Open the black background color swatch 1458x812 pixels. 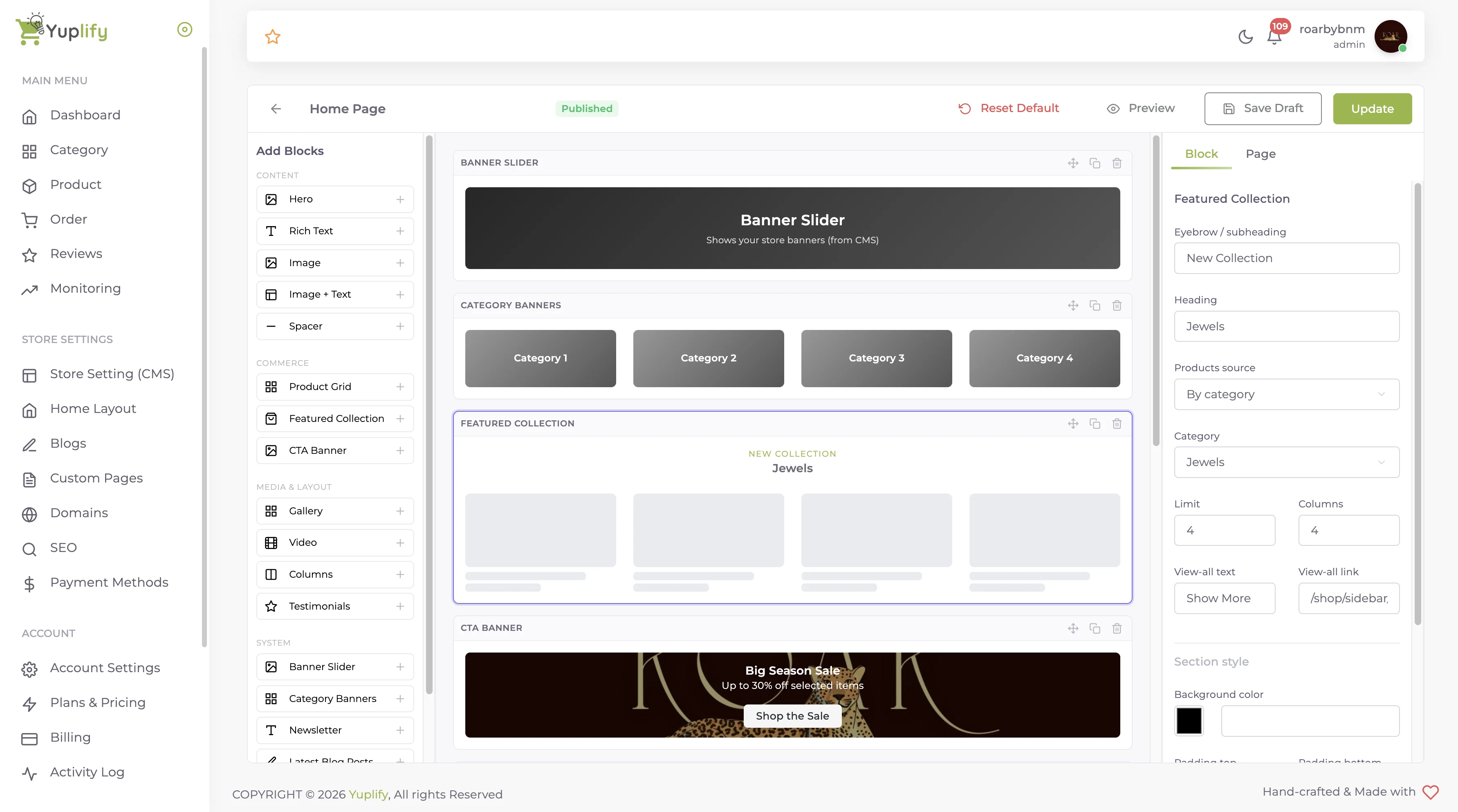pos(1189,721)
